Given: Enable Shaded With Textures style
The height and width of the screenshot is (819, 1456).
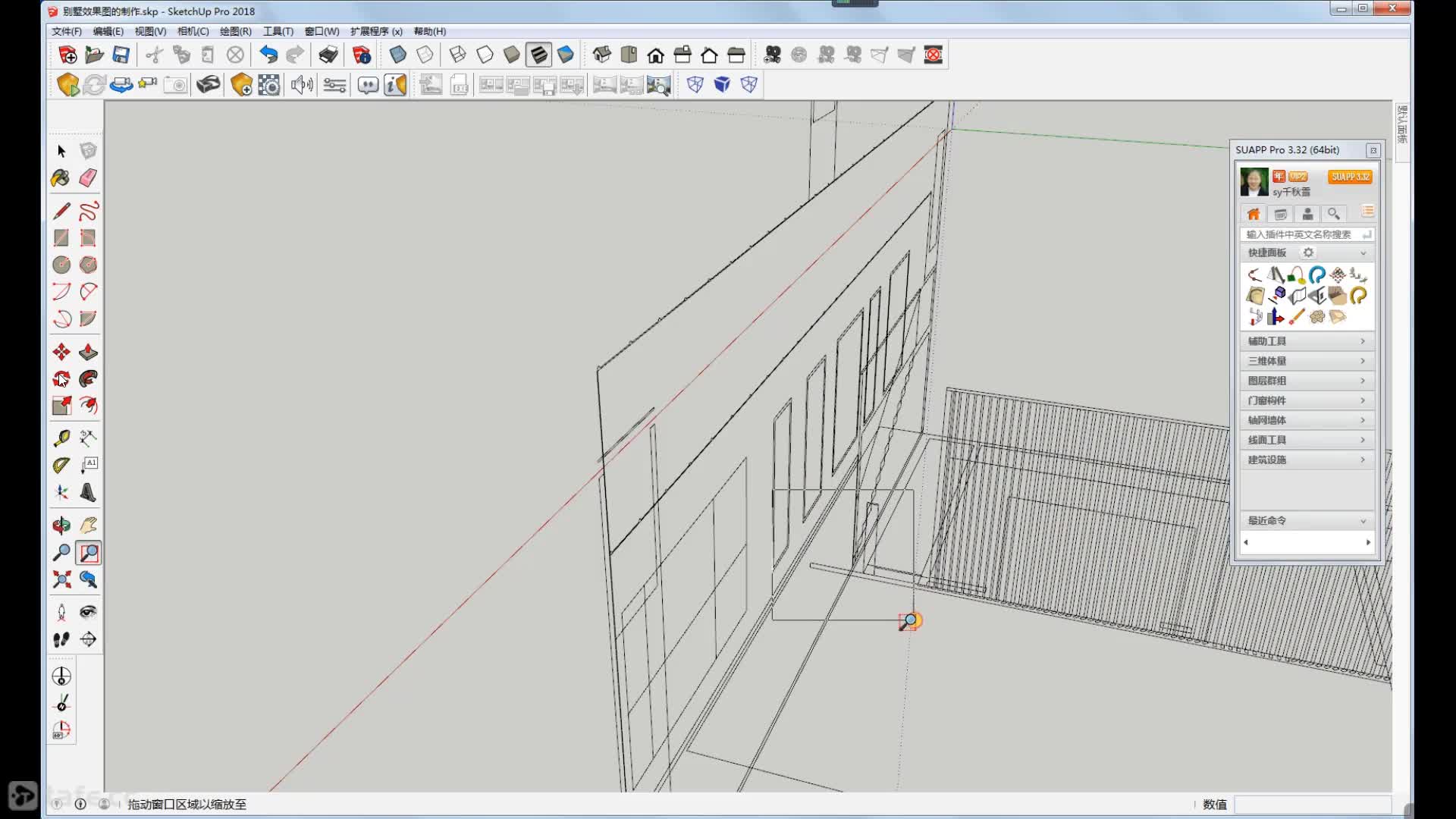Looking at the screenshot, I should 538,55.
